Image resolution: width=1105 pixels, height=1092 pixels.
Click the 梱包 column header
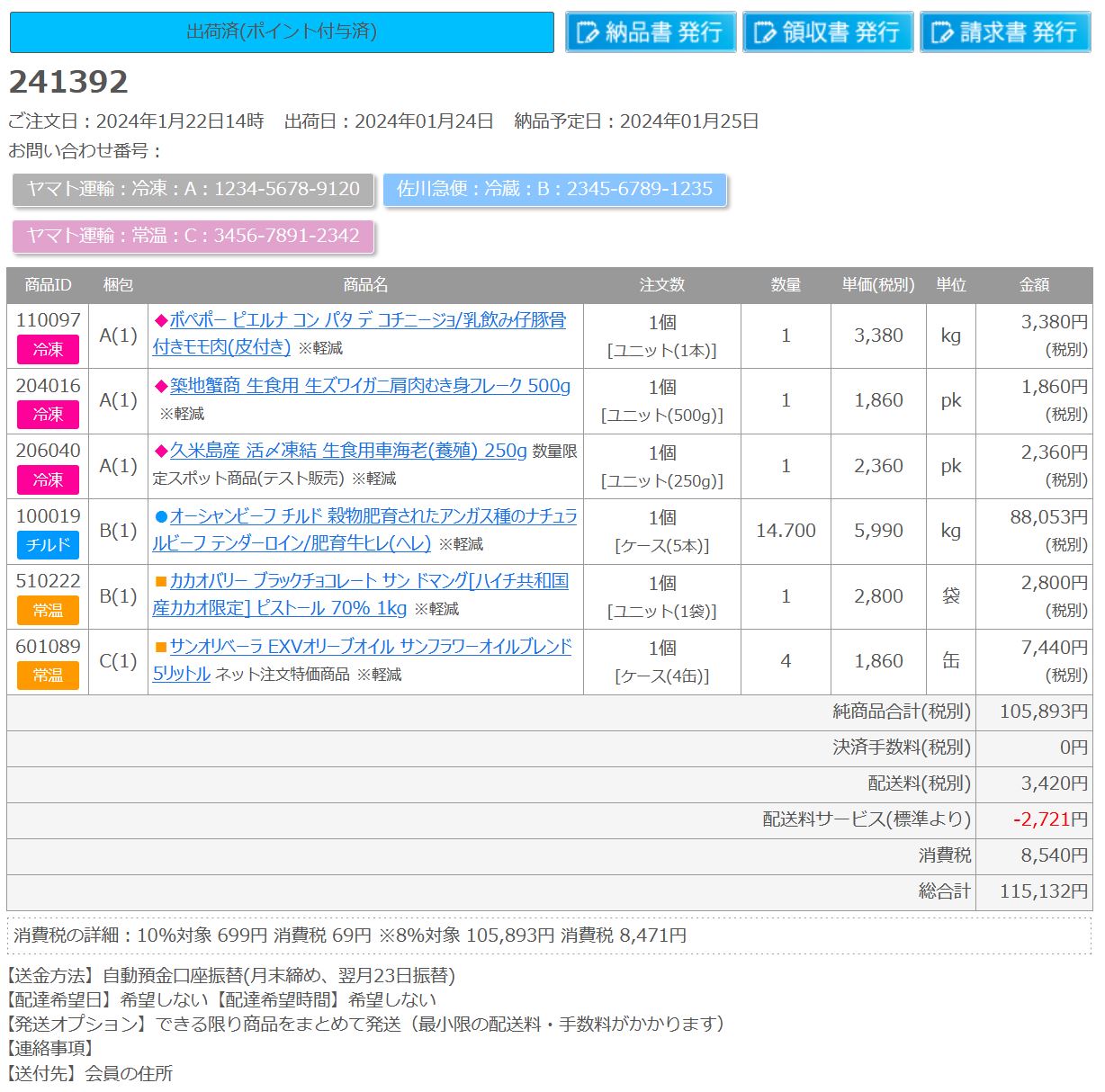[x=119, y=285]
